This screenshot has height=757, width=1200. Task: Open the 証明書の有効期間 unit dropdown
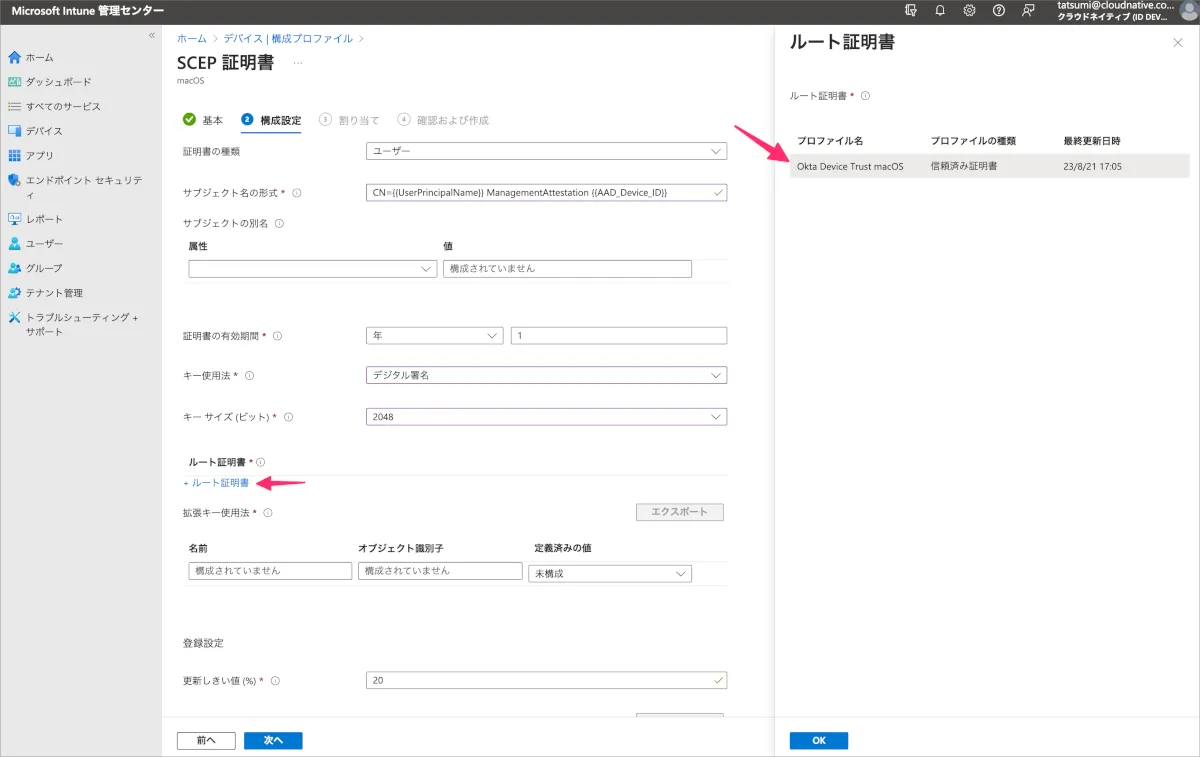(x=434, y=336)
